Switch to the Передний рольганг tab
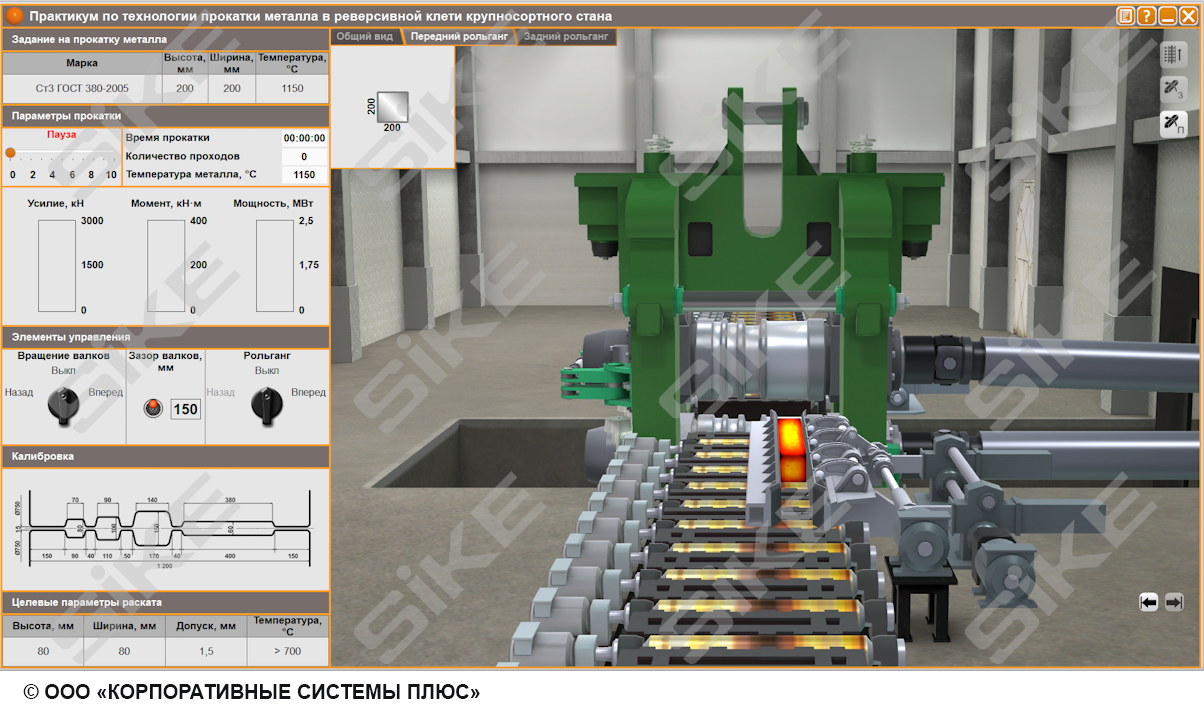Viewport: 1204px width, 714px height. [460, 36]
